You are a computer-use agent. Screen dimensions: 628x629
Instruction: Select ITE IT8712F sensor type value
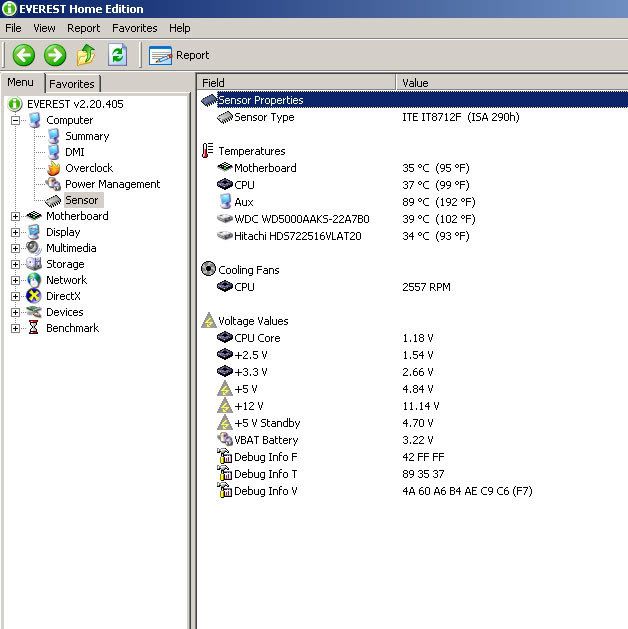pyautogui.click(x=461, y=117)
